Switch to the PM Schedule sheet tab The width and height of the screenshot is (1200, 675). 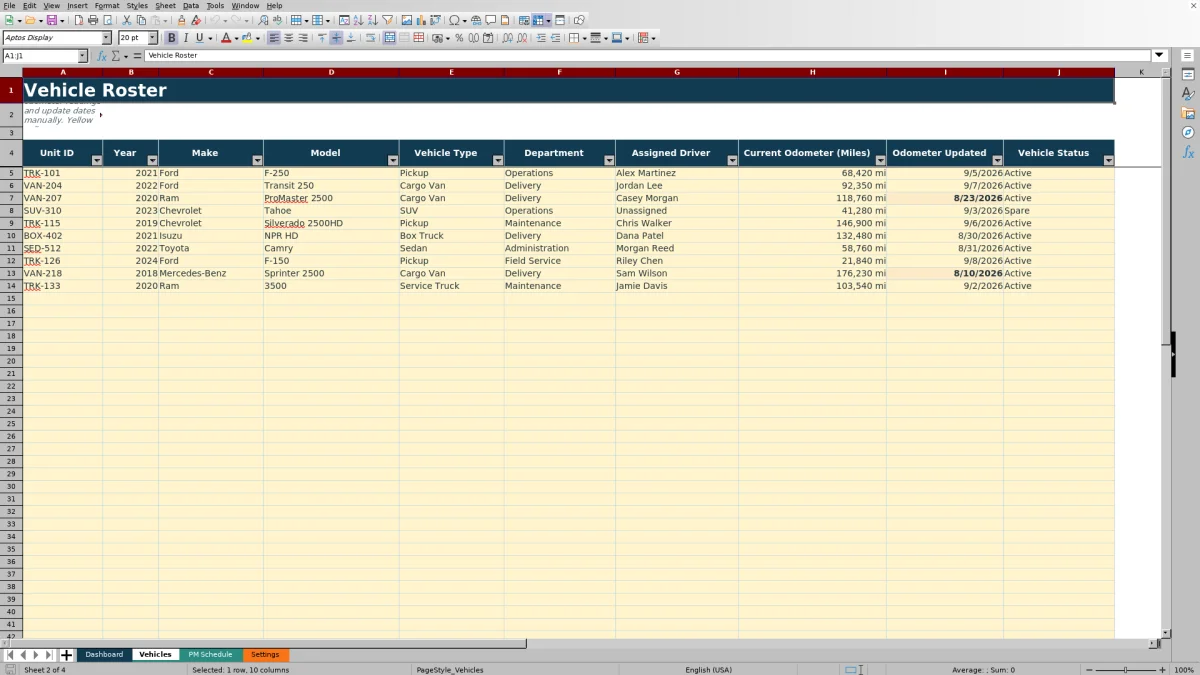(x=210, y=655)
